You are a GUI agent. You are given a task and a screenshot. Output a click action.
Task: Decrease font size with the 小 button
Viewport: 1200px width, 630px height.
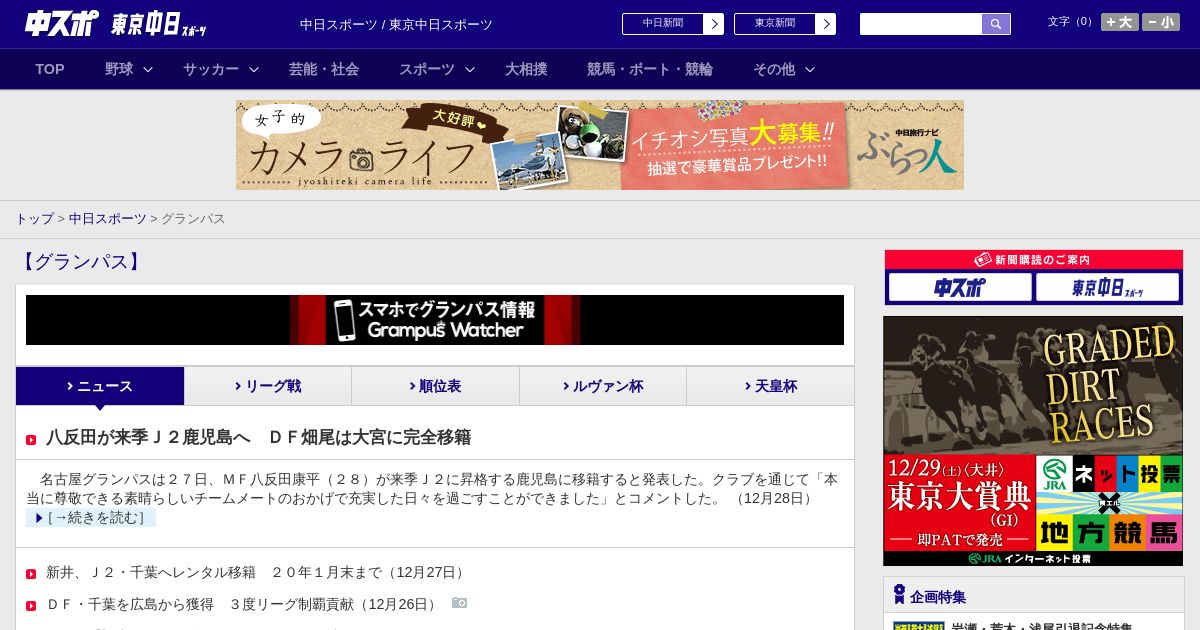pyautogui.click(x=1161, y=22)
